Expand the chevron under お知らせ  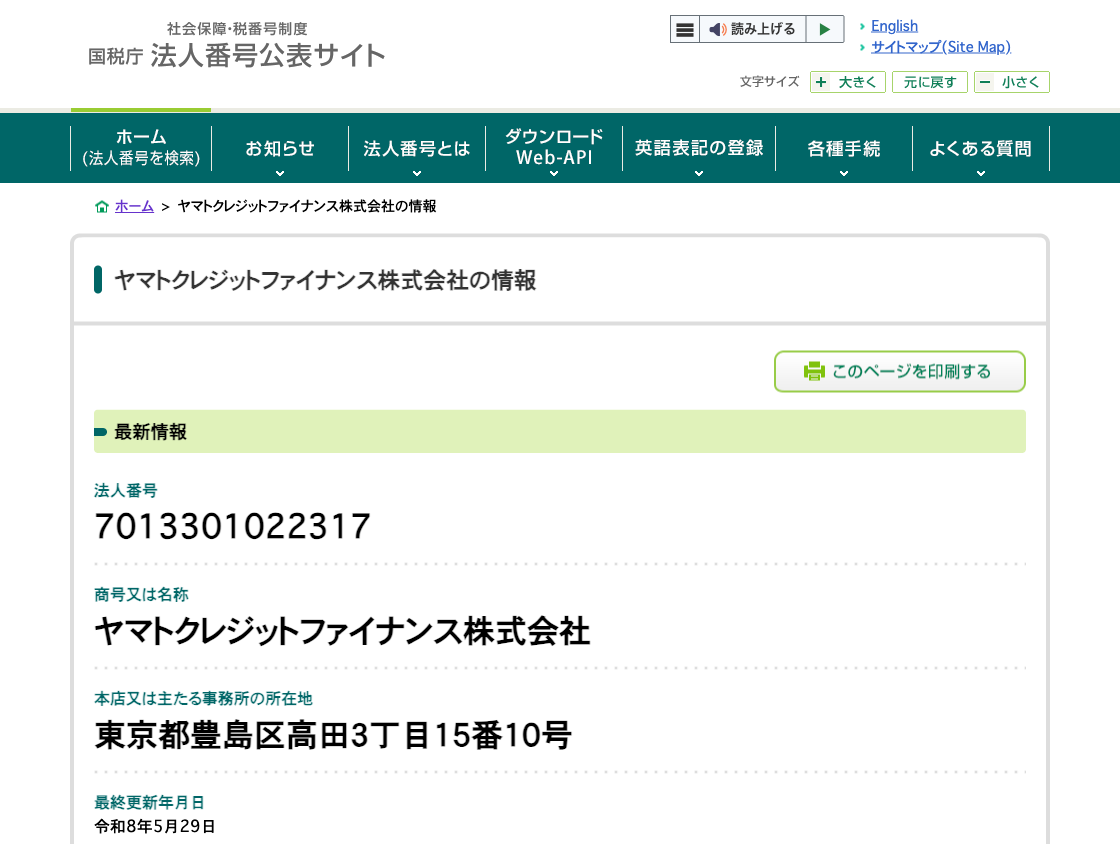280,174
